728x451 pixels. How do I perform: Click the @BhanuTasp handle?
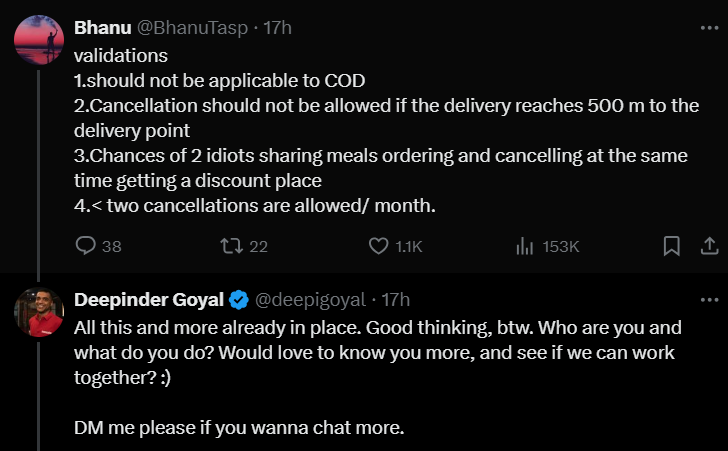pyautogui.click(x=186, y=28)
